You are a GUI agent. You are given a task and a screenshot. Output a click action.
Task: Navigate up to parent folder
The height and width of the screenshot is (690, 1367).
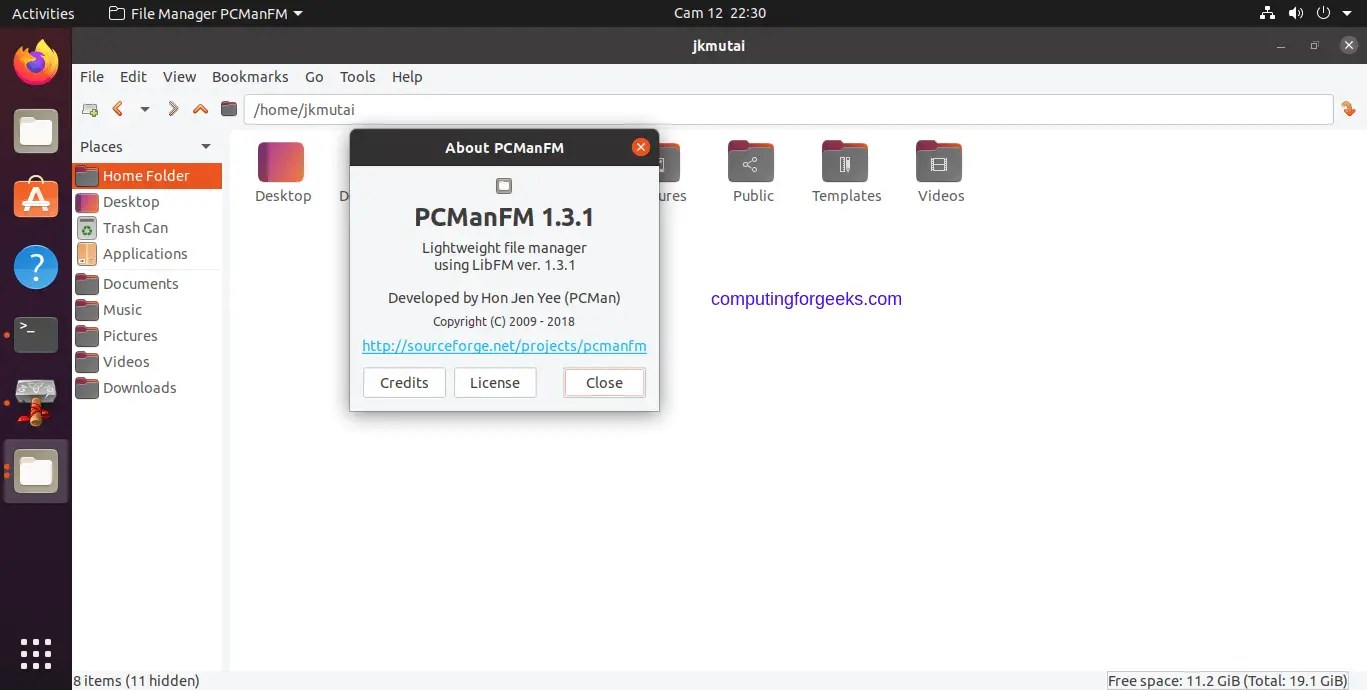pyautogui.click(x=199, y=109)
